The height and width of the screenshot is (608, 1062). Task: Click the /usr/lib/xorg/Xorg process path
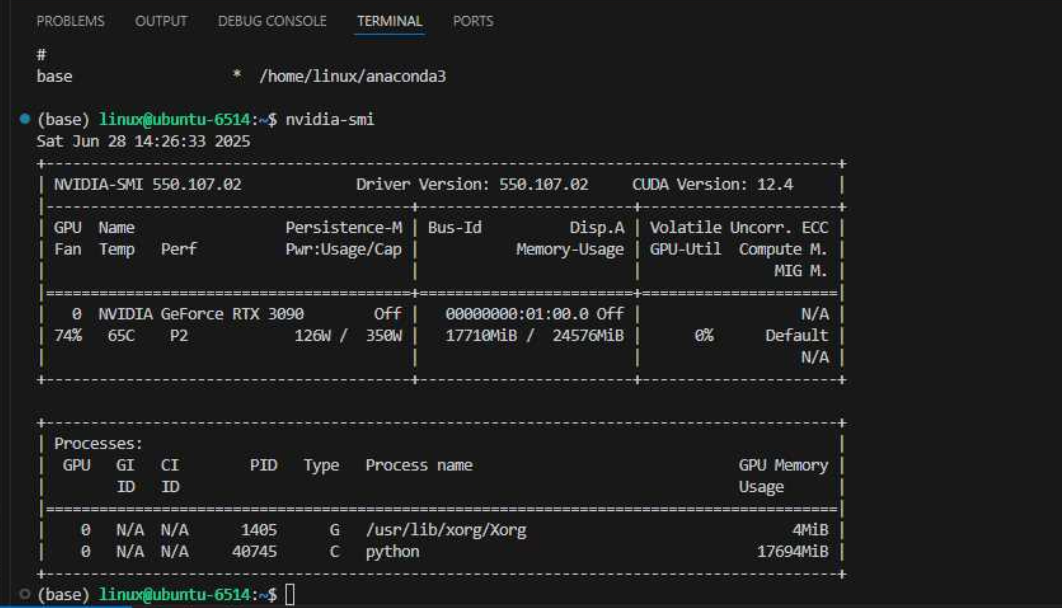(x=445, y=530)
